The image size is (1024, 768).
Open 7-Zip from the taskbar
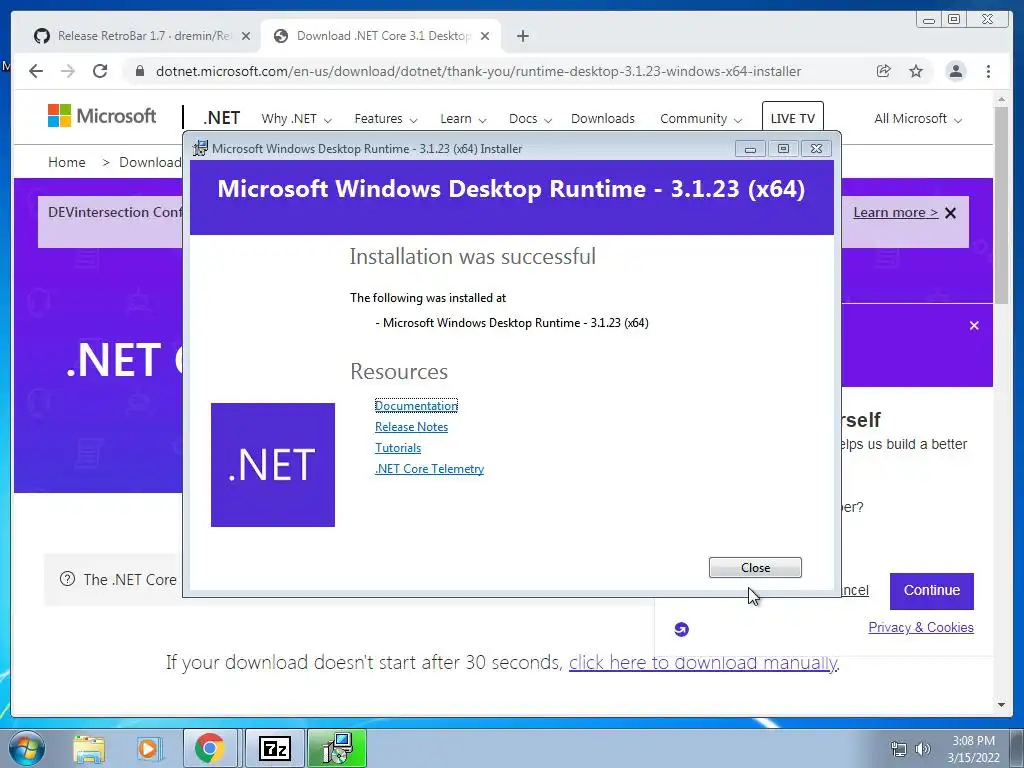(275, 749)
